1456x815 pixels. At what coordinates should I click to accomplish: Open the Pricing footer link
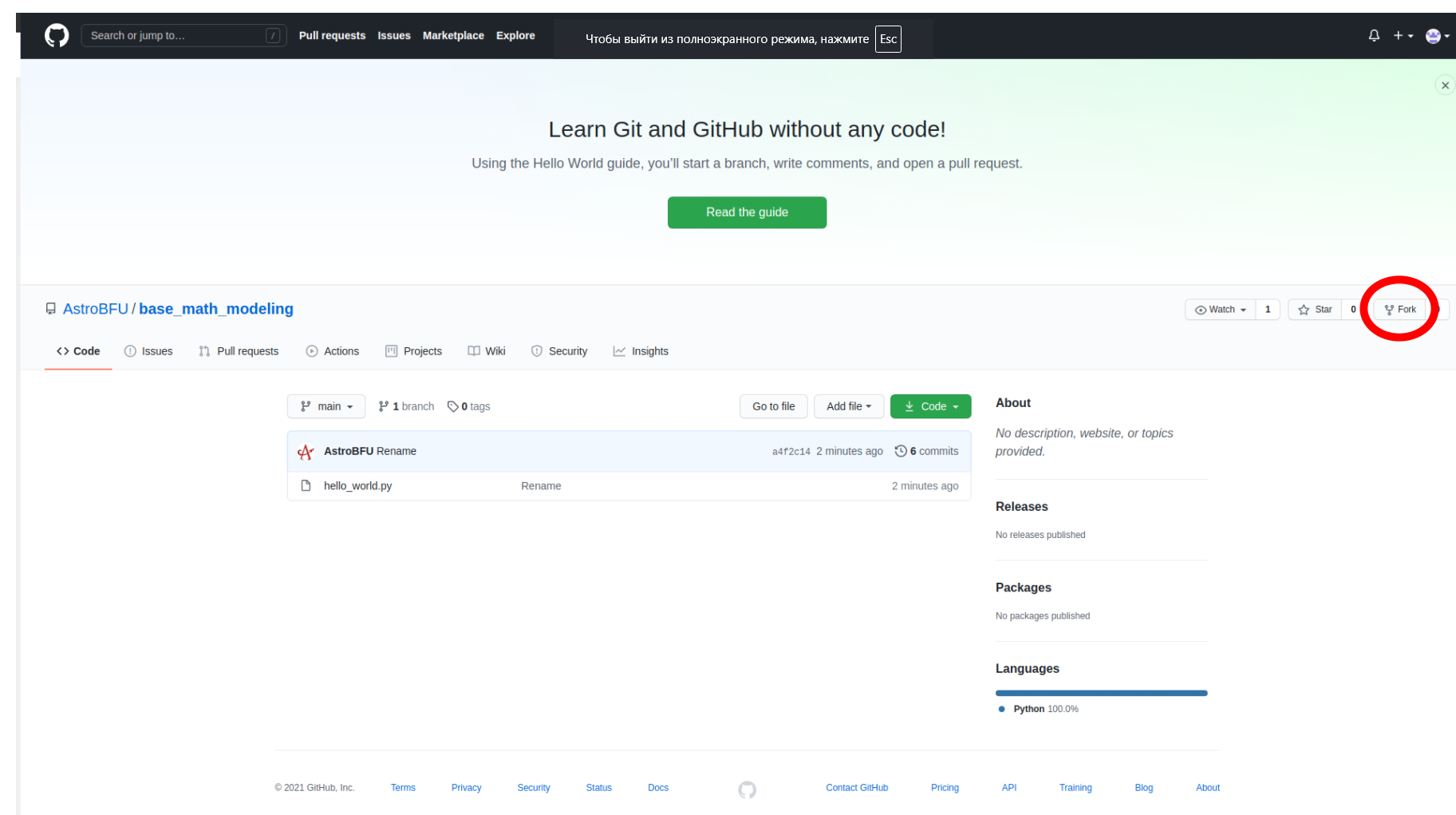point(945,788)
